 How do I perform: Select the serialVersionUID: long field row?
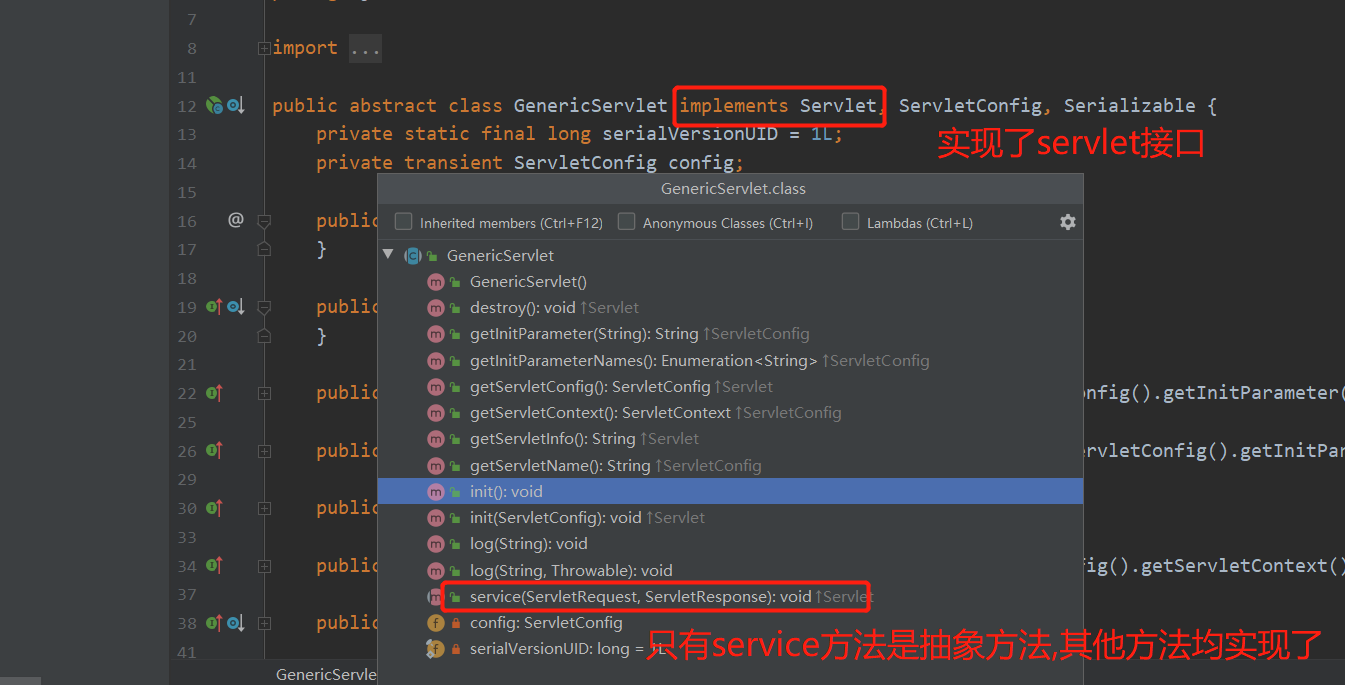click(x=730, y=648)
